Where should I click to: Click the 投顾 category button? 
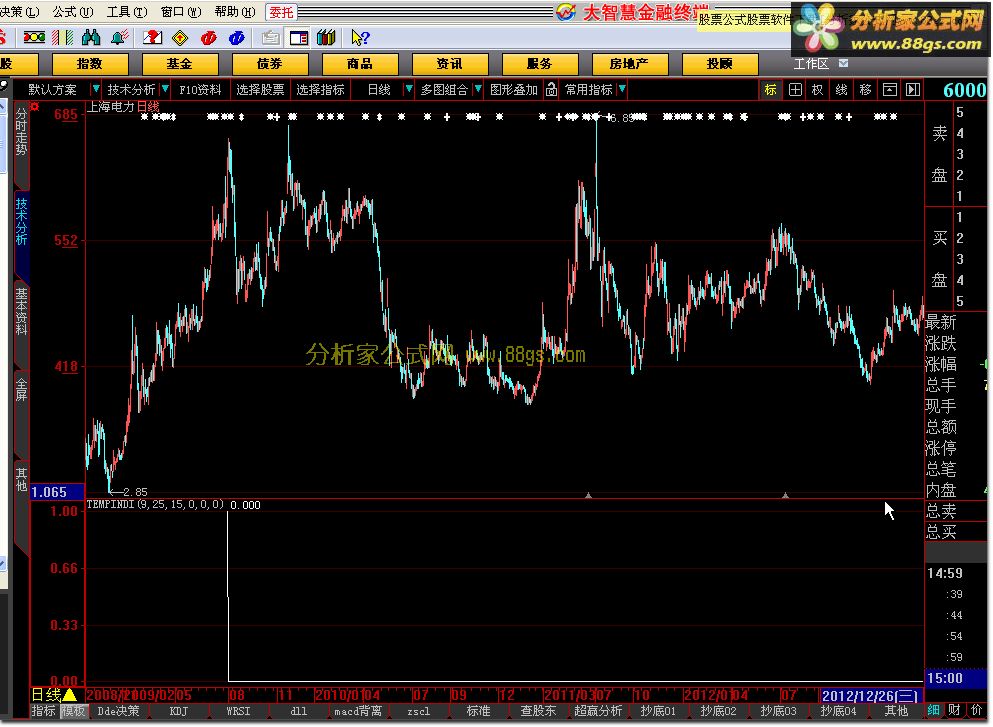point(719,64)
